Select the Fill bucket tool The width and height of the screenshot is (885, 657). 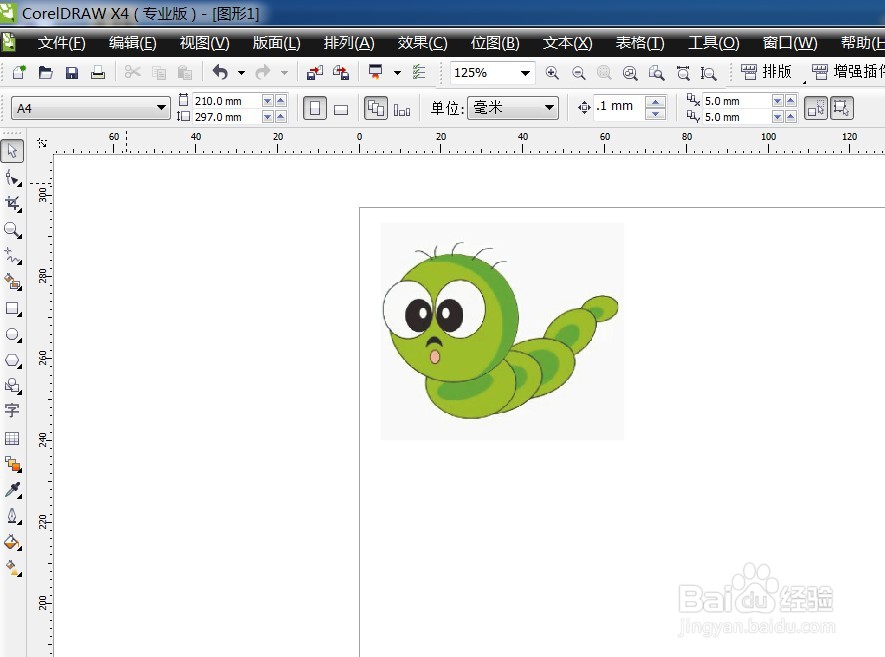coord(13,542)
